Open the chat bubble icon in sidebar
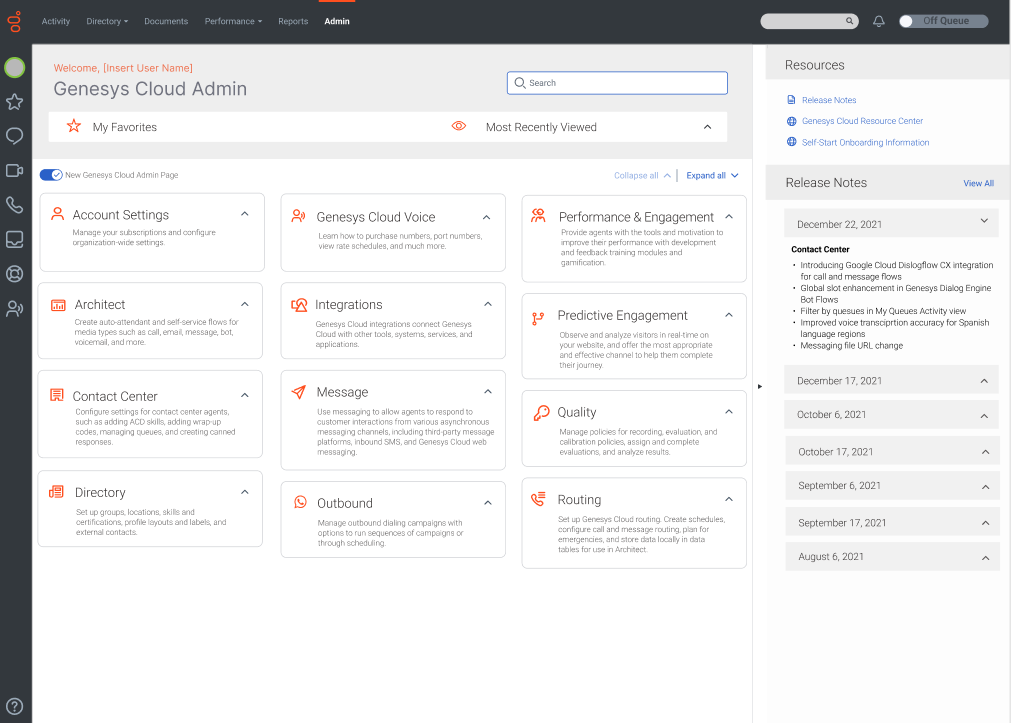Screen dimensions: 1011x723 [x=15, y=136]
